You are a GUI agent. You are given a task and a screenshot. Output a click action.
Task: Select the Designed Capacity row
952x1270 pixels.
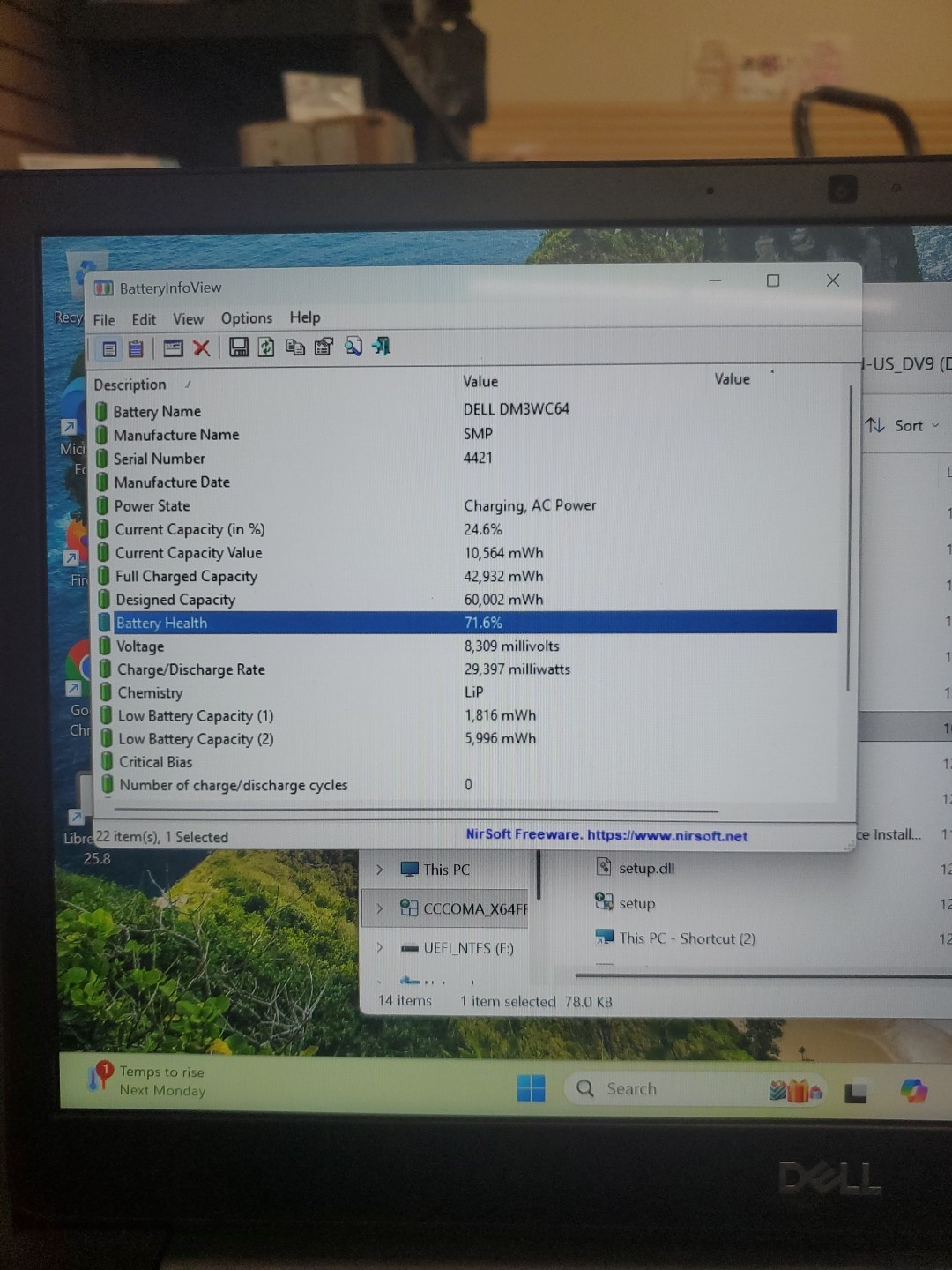466,600
